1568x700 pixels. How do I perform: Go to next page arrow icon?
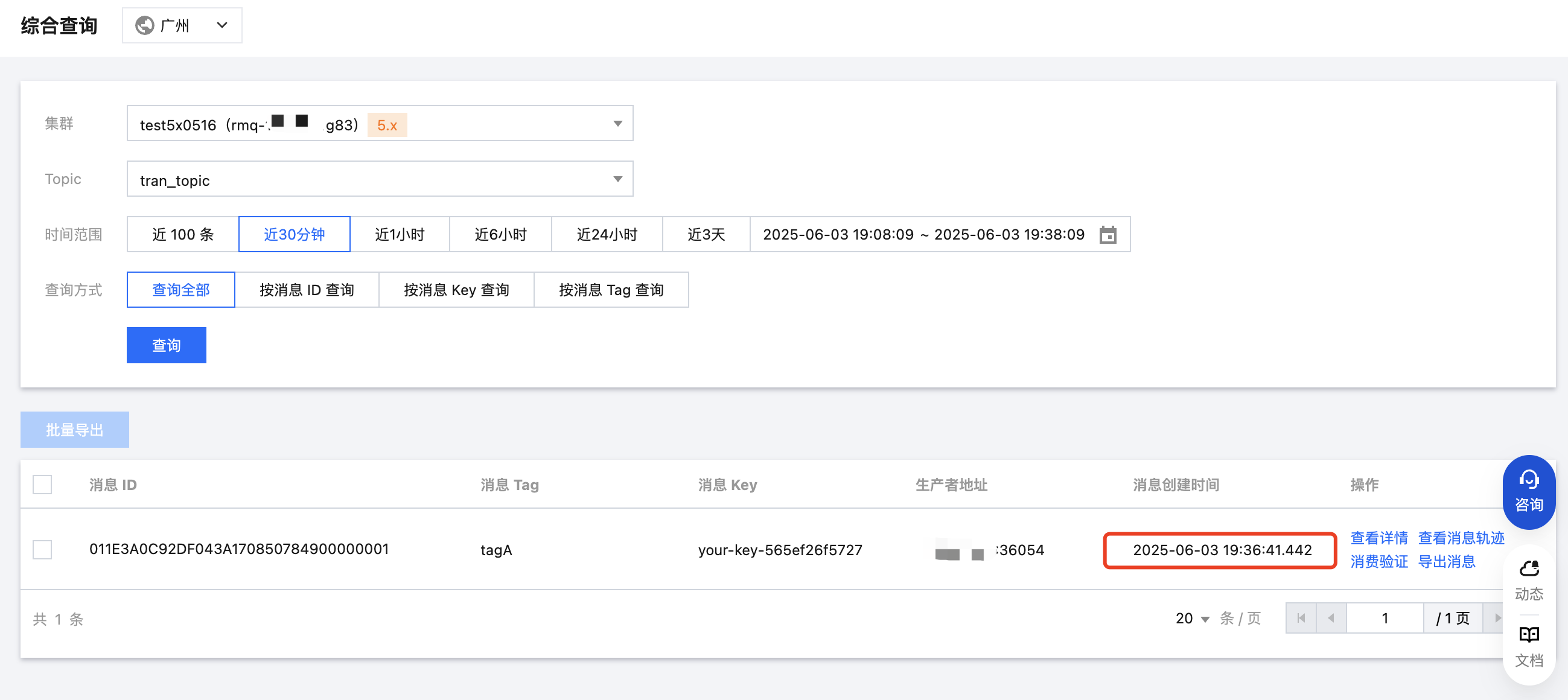(x=1496, y=619)
